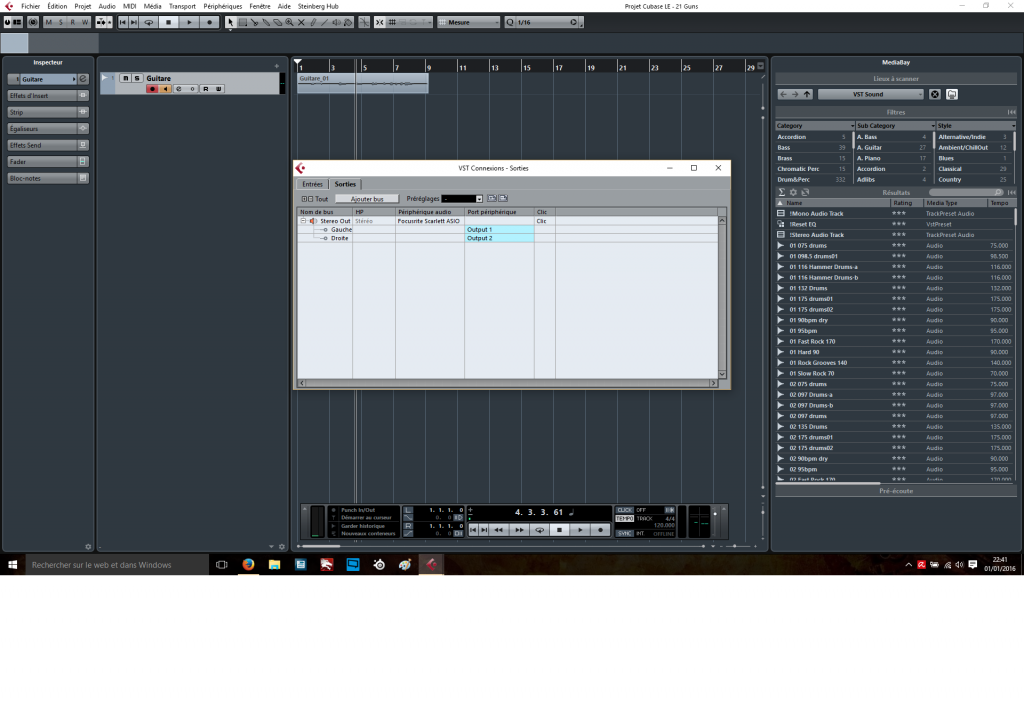Click MediaBay search results magnifier field

tap(966, 192)
